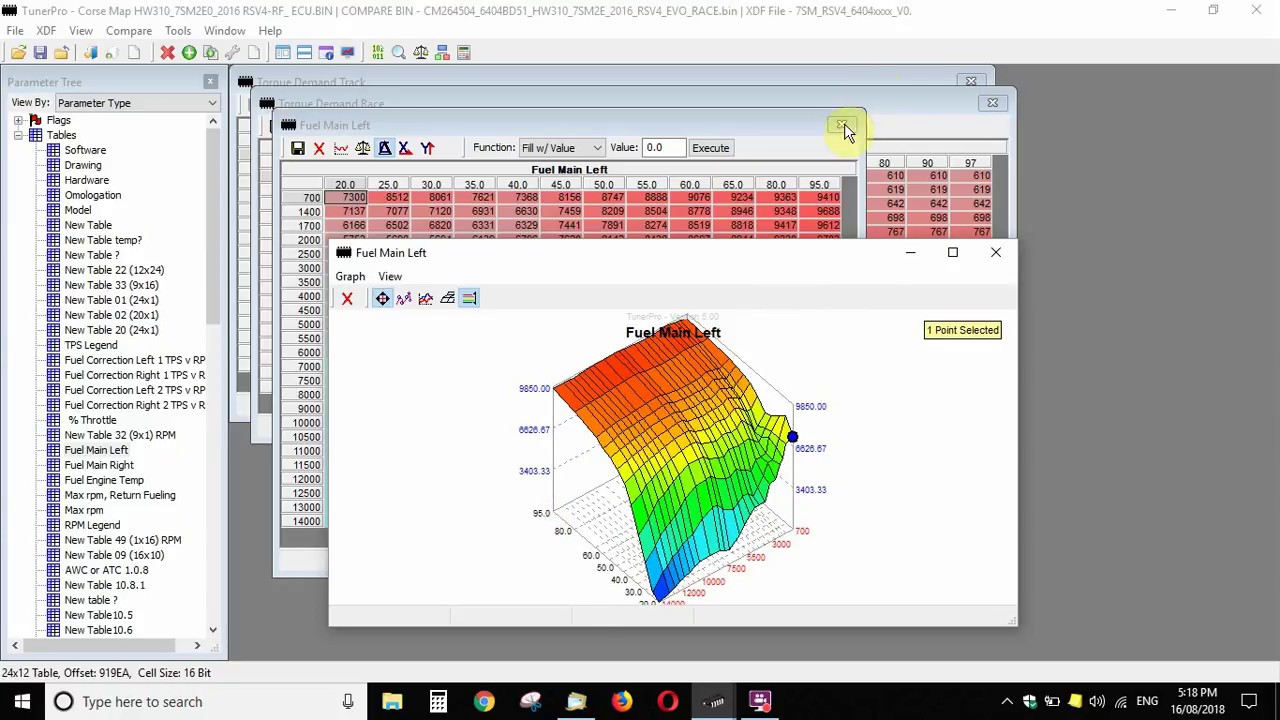Open the Help menu
1280x720 pixels.
pyautogui.click(x=270, y=31)
